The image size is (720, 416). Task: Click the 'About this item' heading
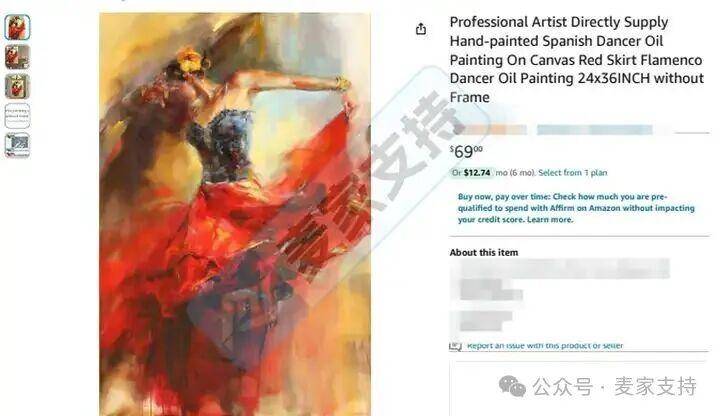pos(484,253)
